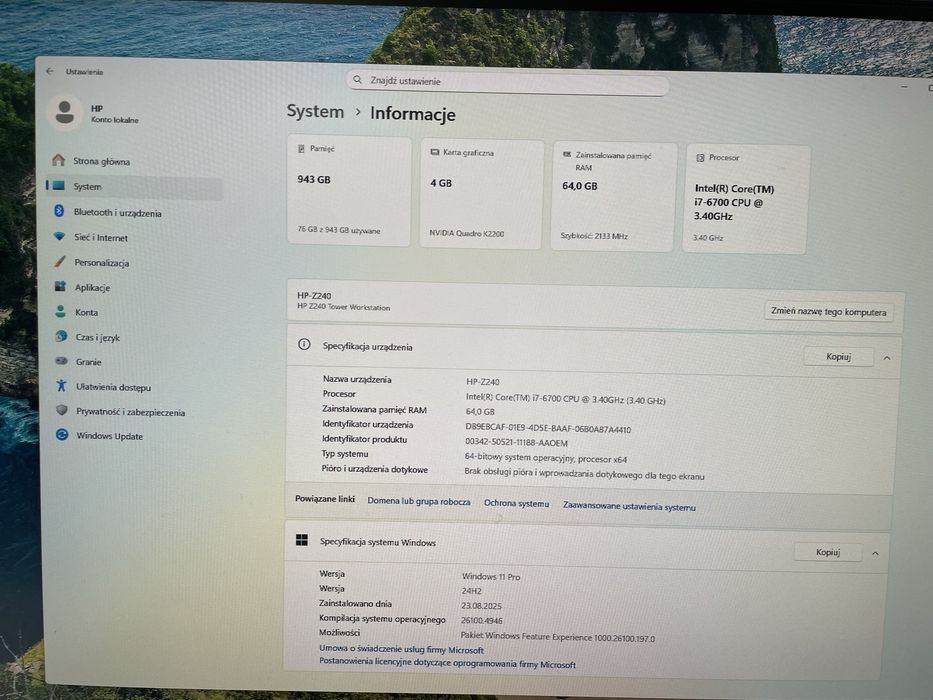Image resolution: width=933 pixels, height=700 pixels.
Task: Select Windows Update in sidebar
Action: (109, 436)
